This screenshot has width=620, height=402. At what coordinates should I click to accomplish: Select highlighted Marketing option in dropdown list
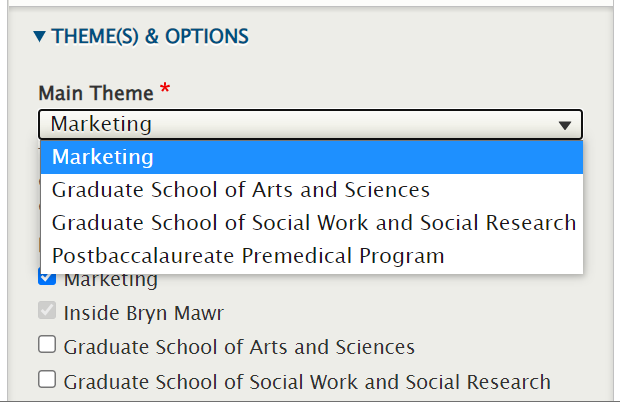click(103, 157)
